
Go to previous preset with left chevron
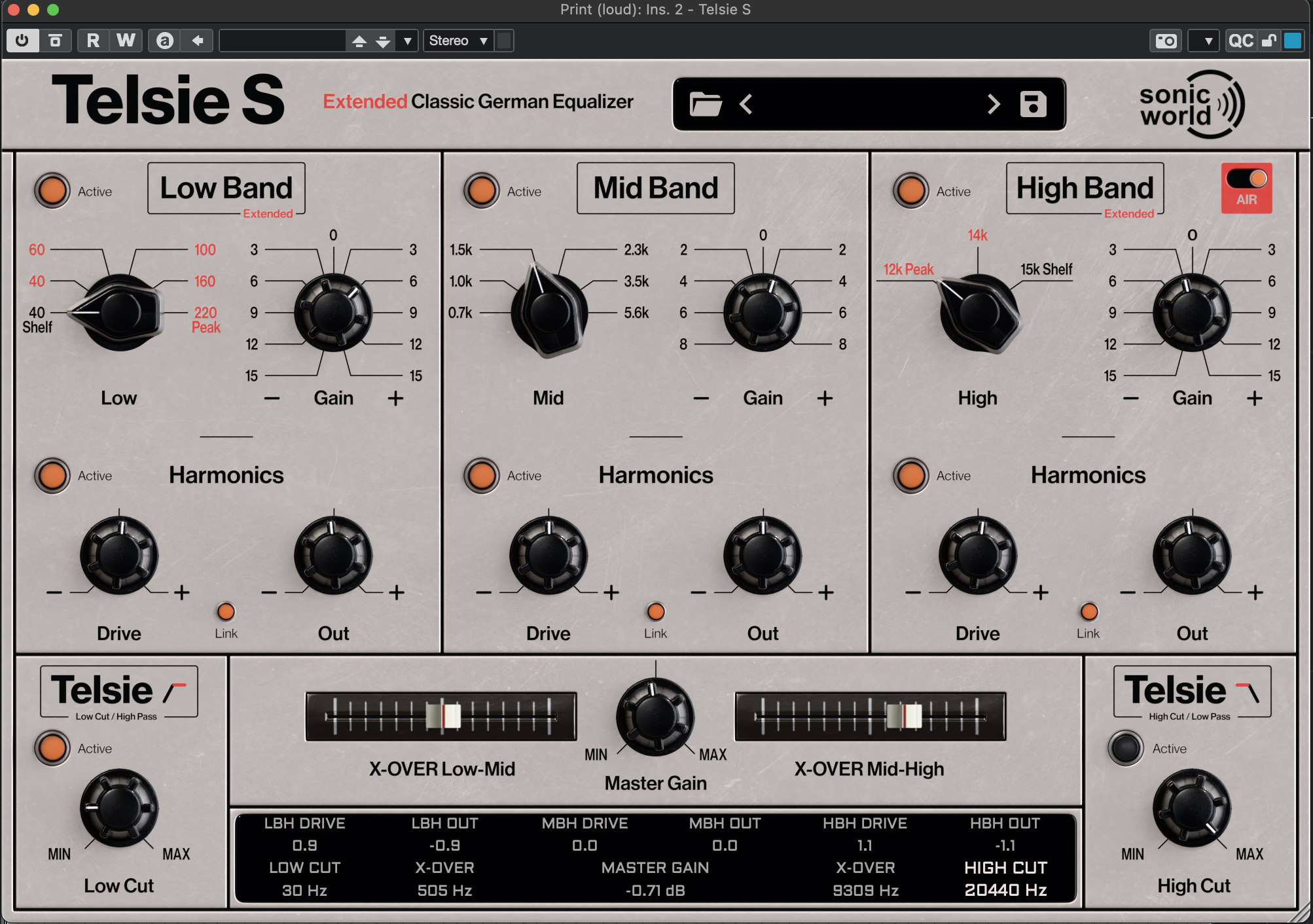[746, 104]
